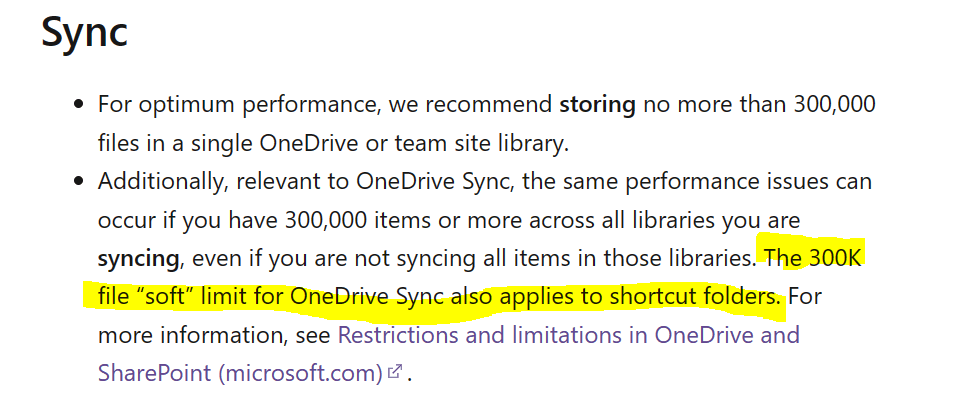This screenshot has height=410, width=973.
Task: Click the bold word storing
Action: tap(597, 105)
